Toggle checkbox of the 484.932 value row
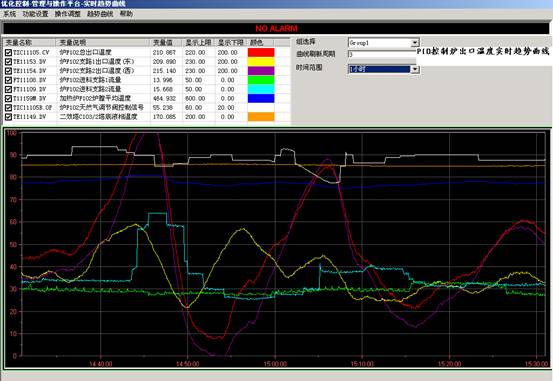This screenshot has height=381, width=553. [8, 98]
